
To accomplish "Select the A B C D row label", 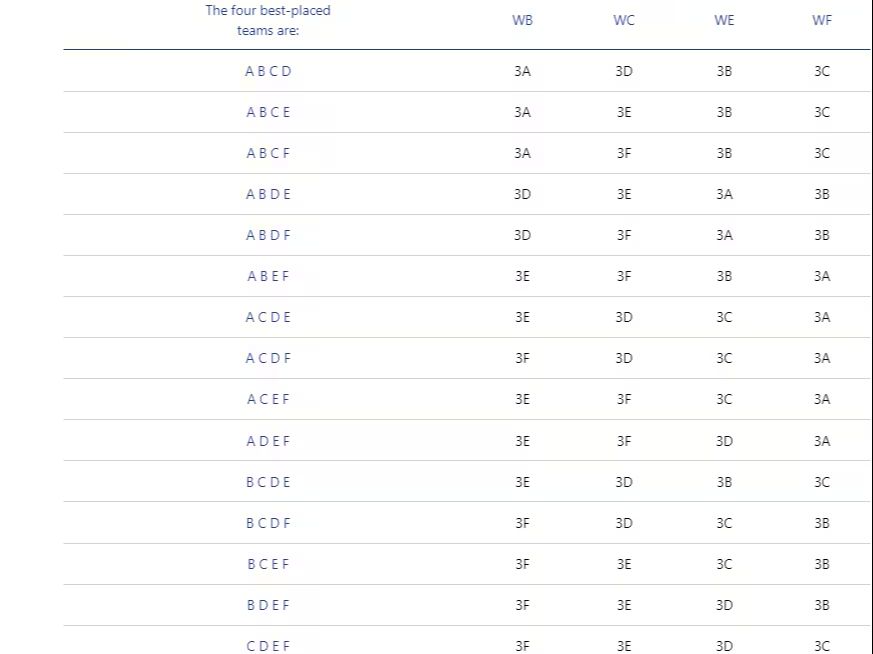I will click(x=268, y=71).
